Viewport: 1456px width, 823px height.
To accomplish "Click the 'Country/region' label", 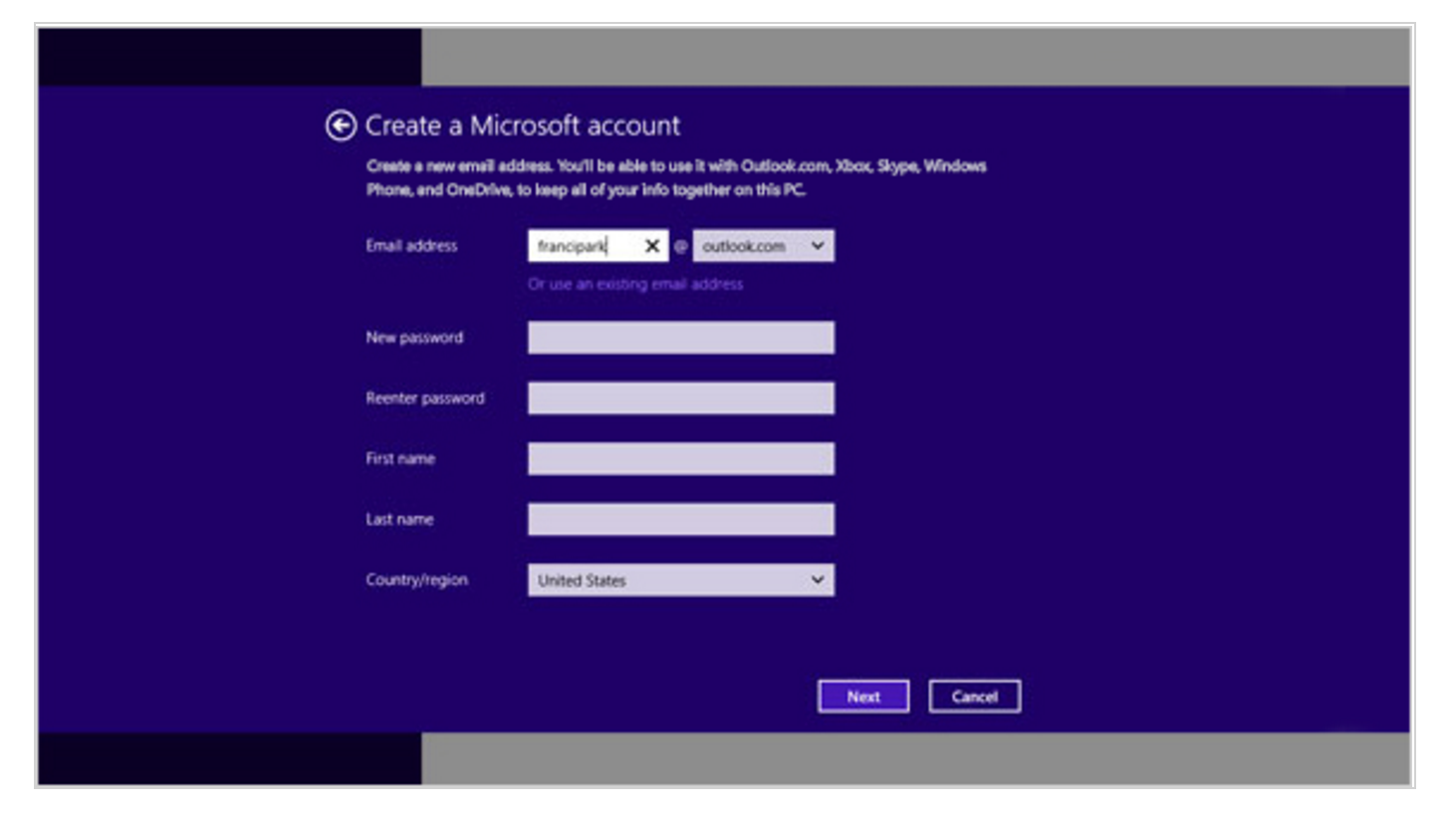I will point(416,580).
